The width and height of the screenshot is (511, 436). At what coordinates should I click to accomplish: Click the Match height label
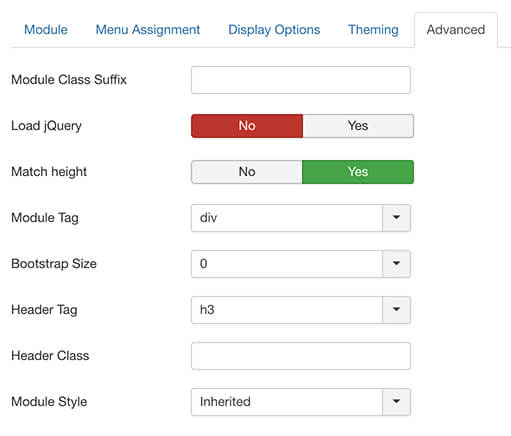(49, 172)
